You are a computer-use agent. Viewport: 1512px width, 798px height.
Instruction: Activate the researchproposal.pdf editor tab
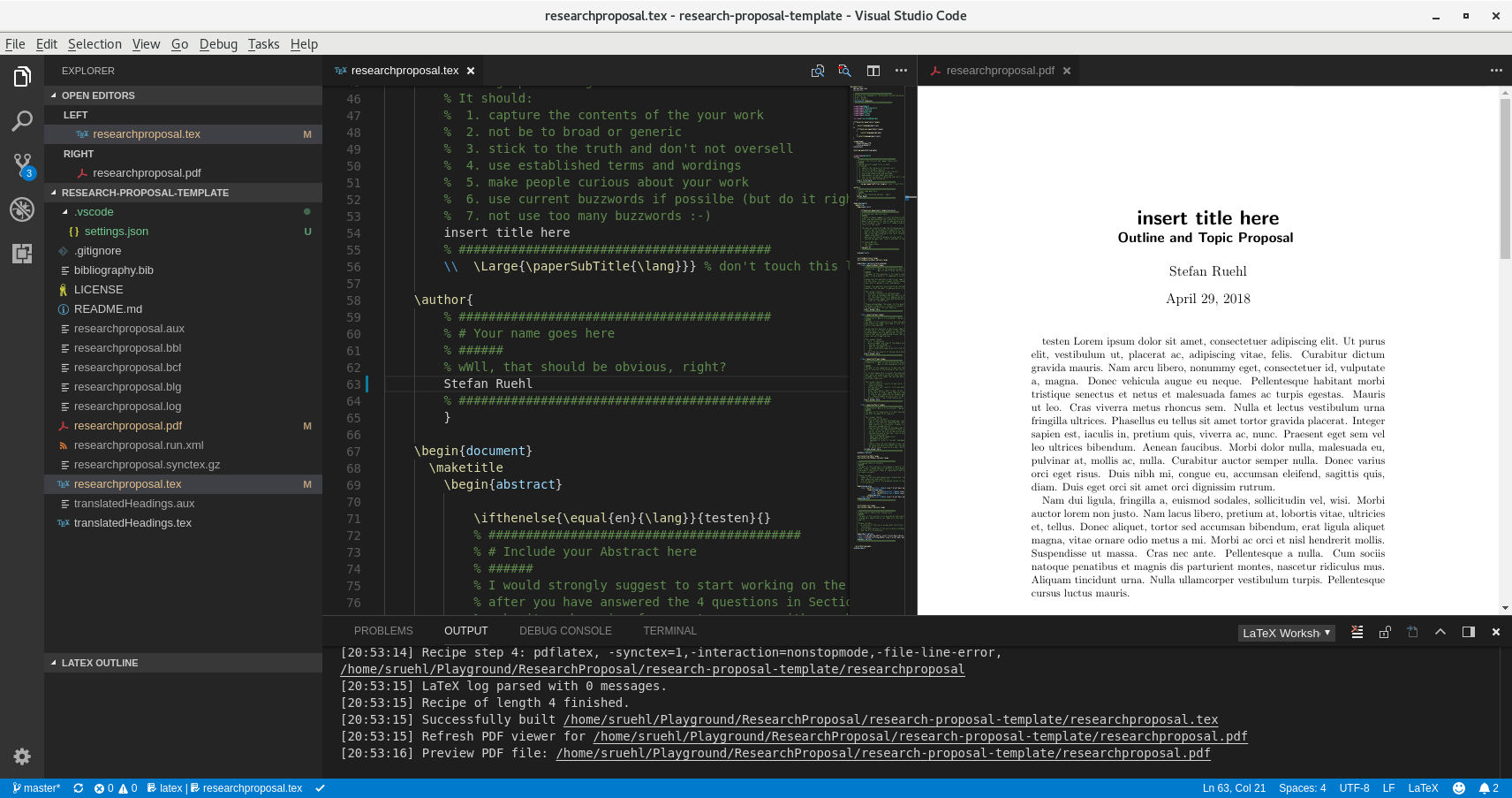(1000, 71)
